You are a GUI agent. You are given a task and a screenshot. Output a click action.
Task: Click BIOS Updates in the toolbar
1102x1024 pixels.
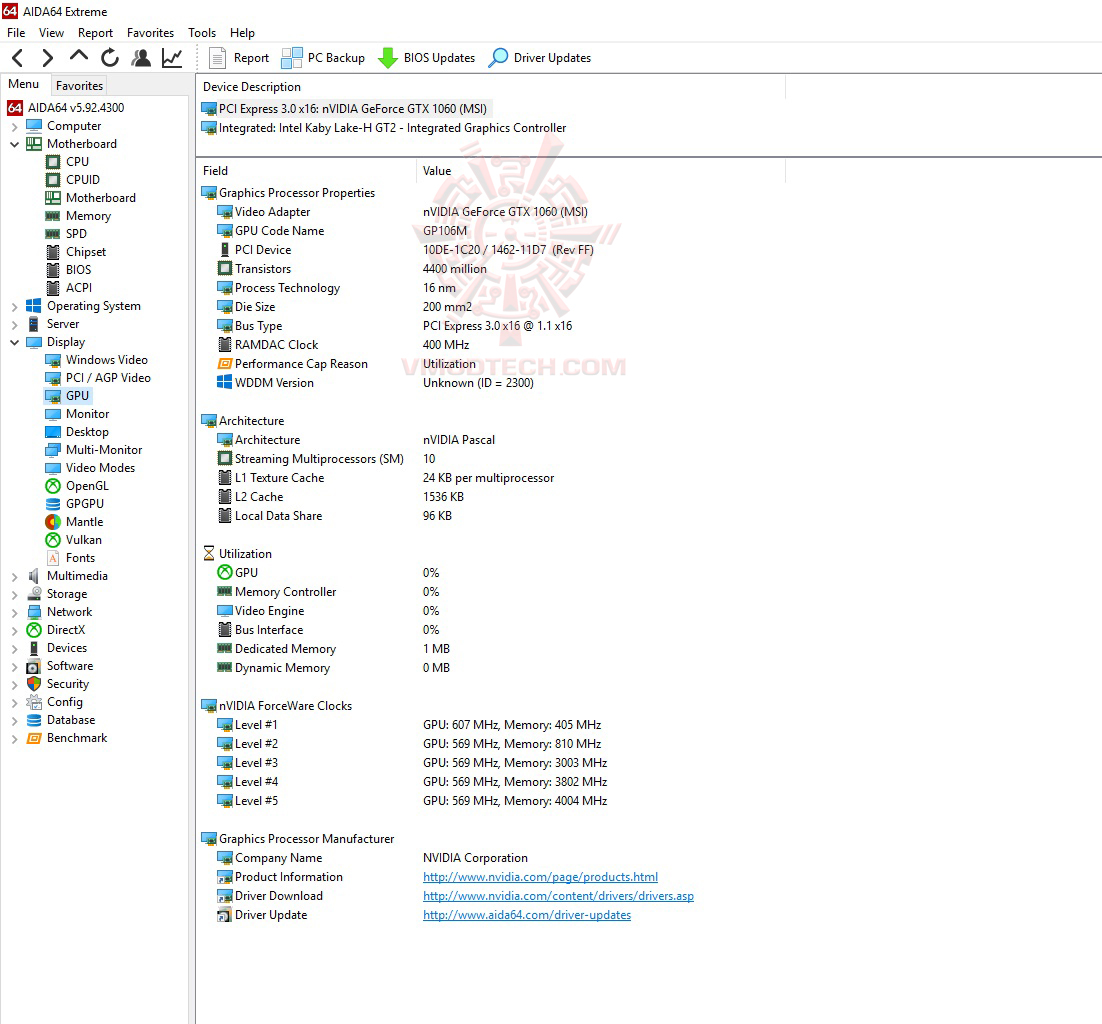pos(427,58)
